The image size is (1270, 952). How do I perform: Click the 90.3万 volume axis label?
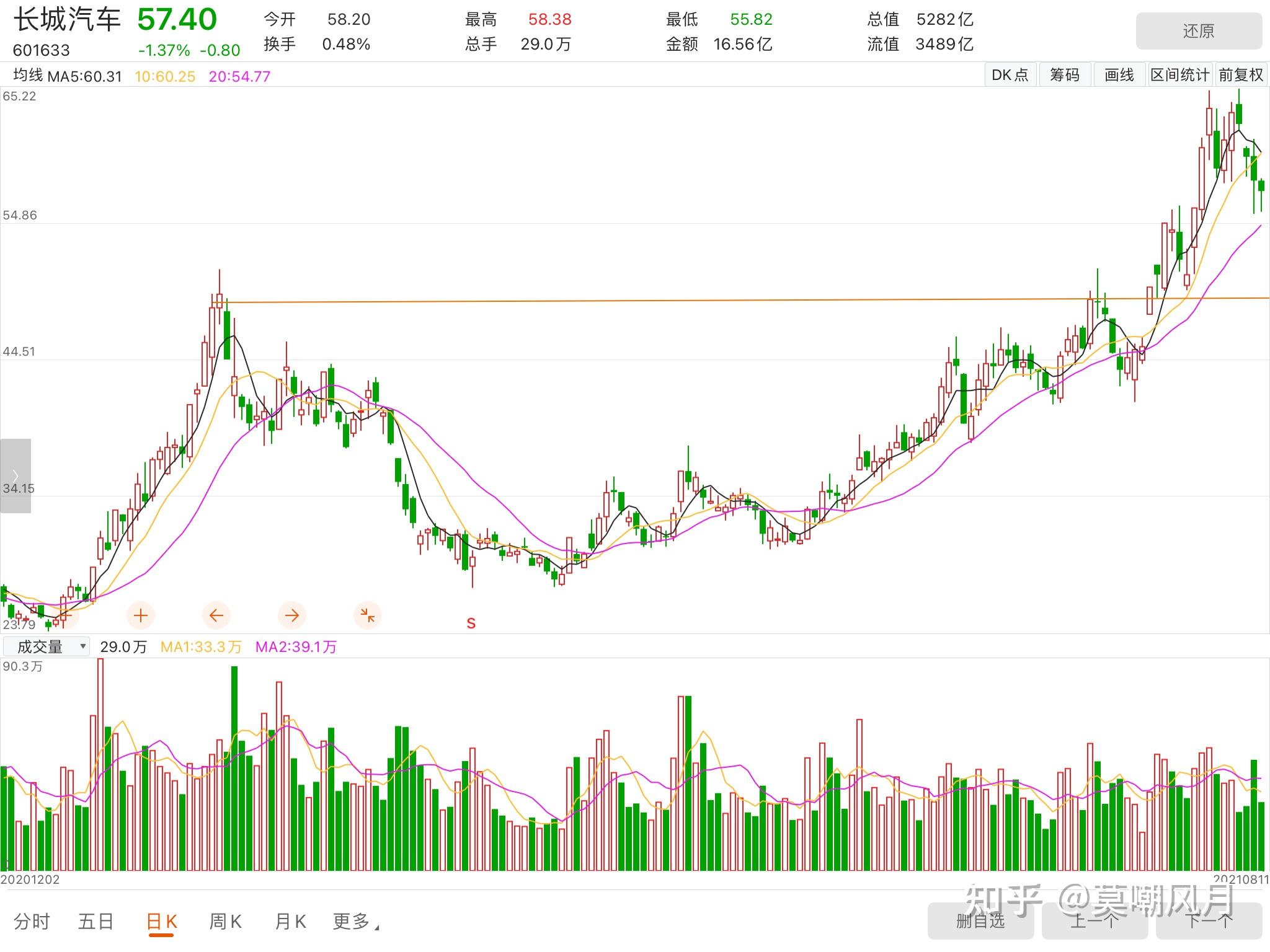[23, 666]
